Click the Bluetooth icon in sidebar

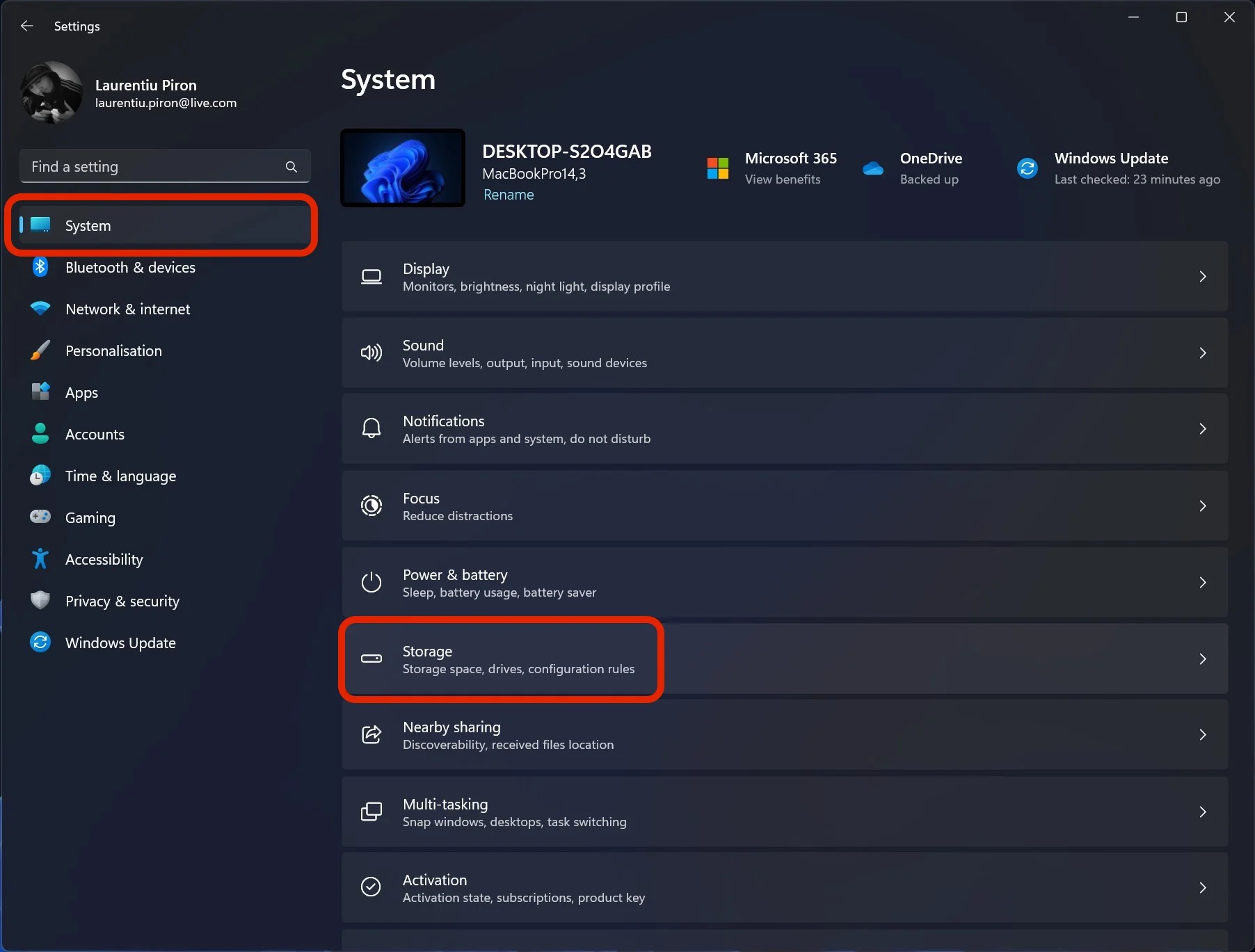40,267
